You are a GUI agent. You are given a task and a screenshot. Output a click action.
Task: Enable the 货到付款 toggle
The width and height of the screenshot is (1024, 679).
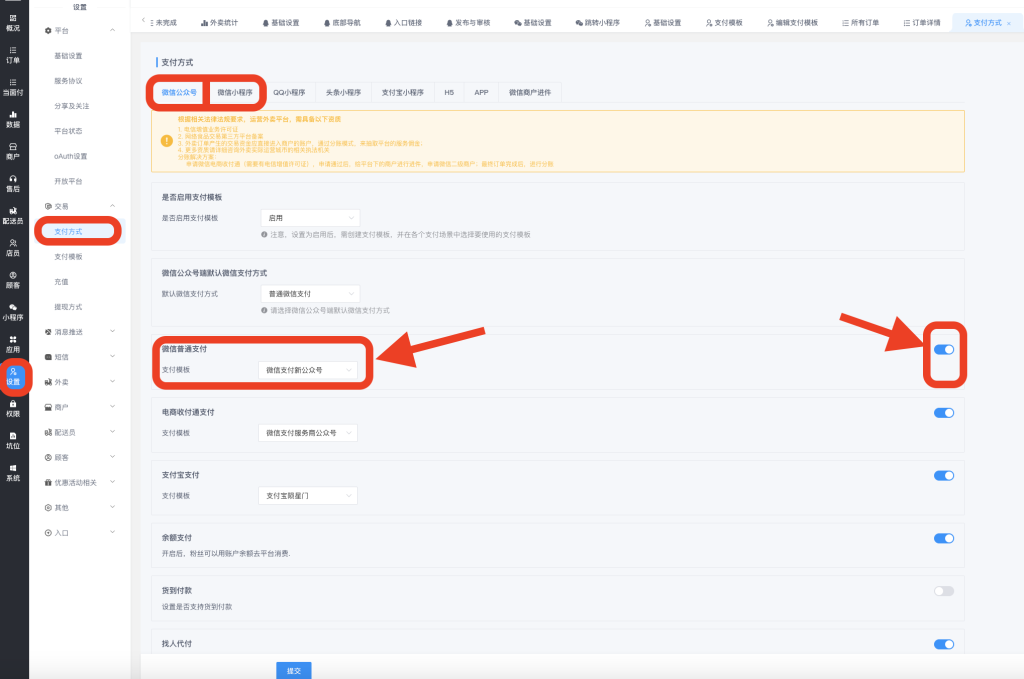(943, 591)
